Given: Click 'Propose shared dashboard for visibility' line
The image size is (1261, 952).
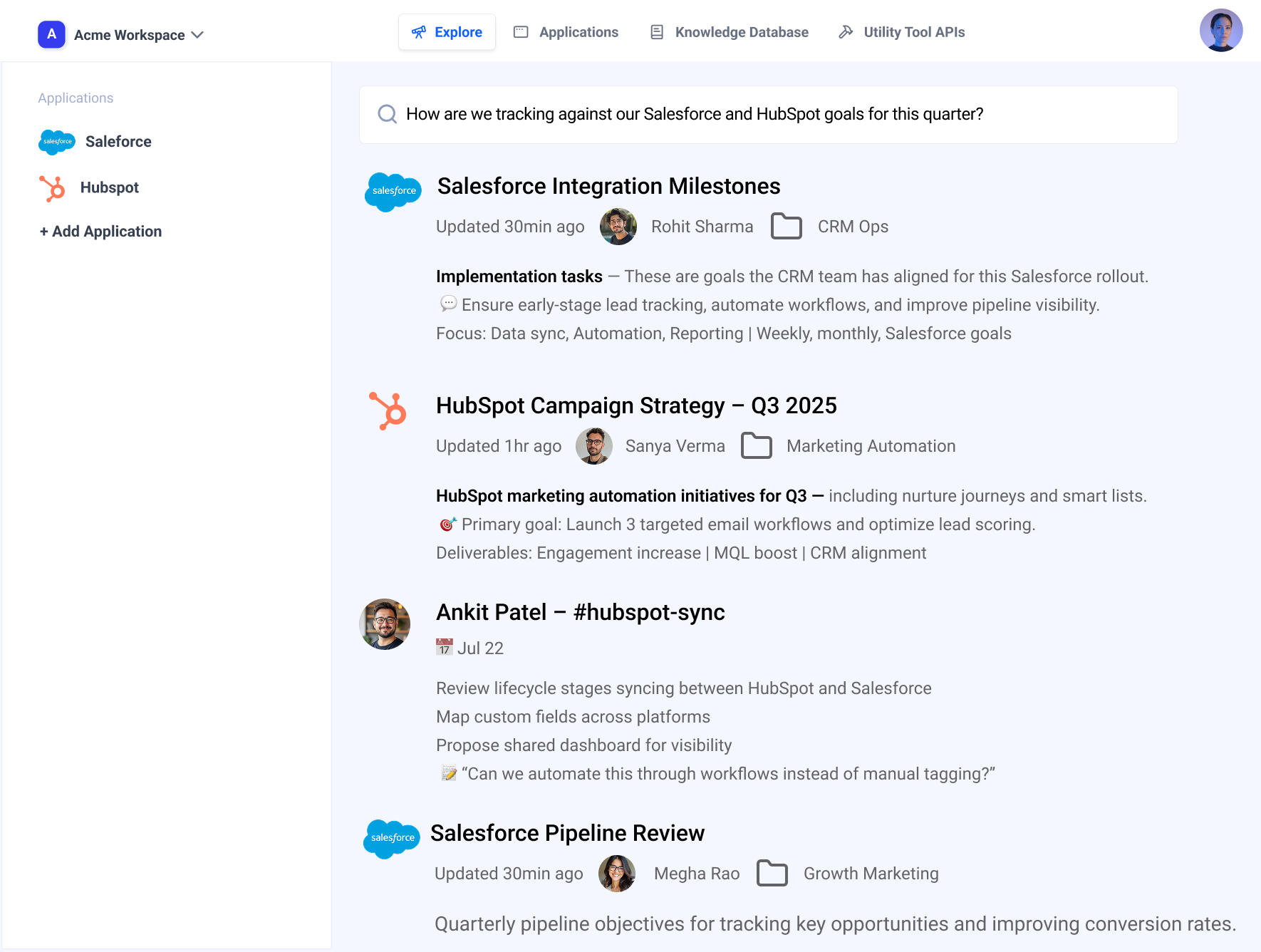Looking at the screenshot, I should pyautogui.click(x=583, y=745).
